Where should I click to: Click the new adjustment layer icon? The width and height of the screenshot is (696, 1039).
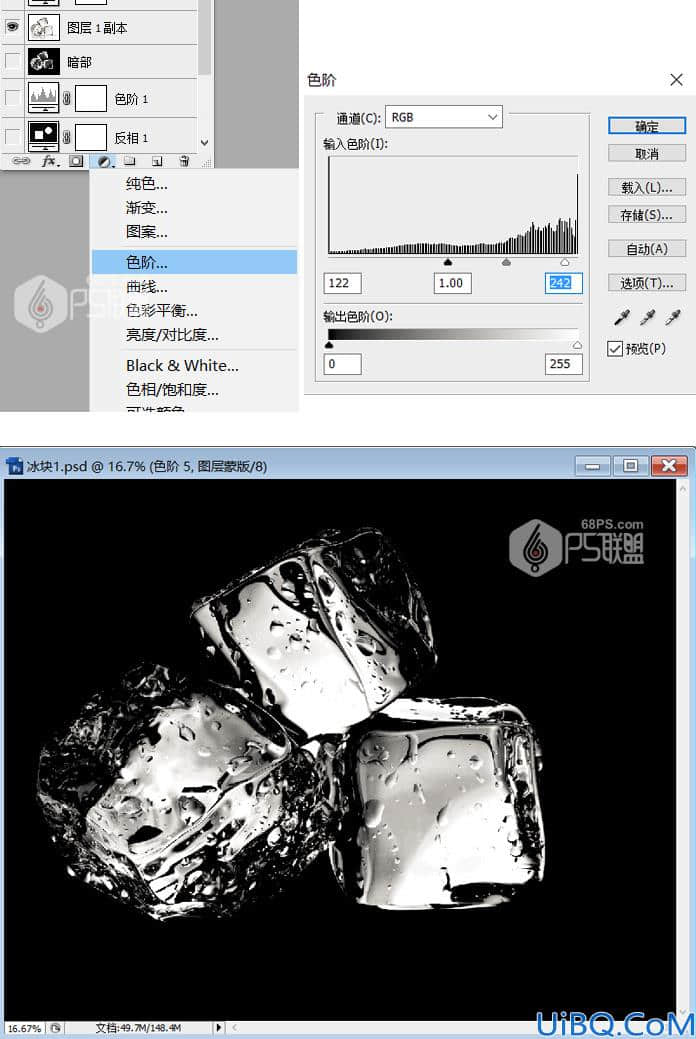(x=104, y=161)
